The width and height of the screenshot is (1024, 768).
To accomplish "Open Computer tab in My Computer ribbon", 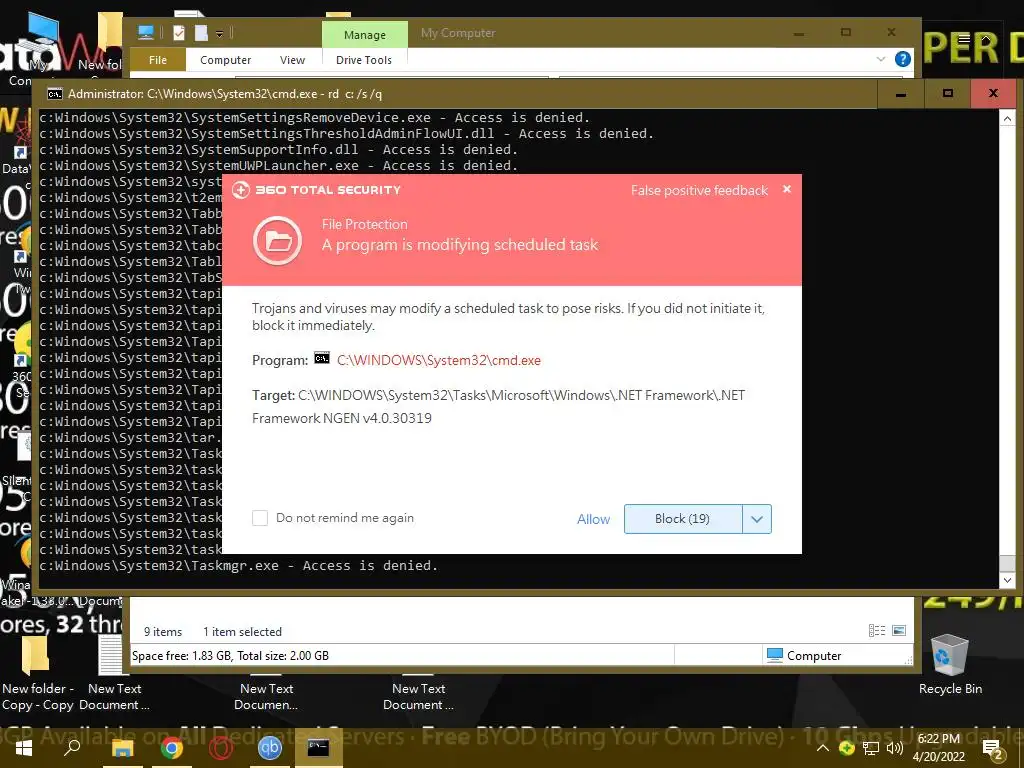I will [x=225, y=59].
